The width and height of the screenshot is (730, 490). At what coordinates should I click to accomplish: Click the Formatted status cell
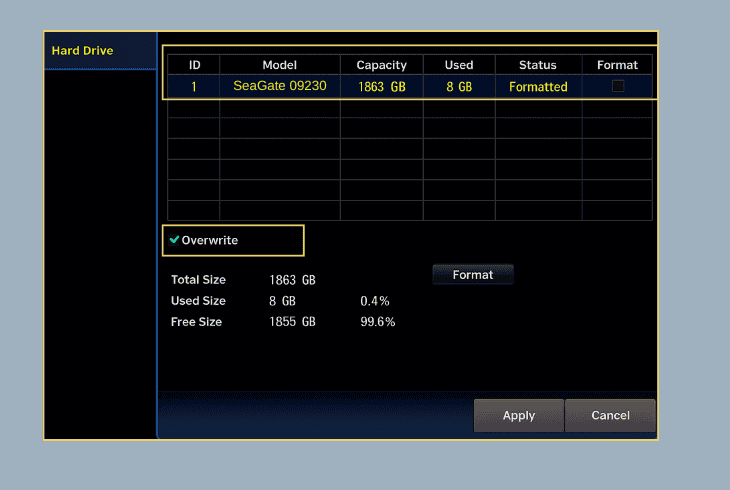click(x=538, y=86)
